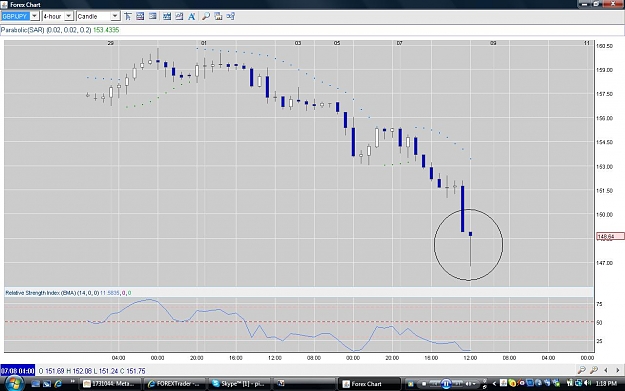Click the magnifier zoom tool in toolbar

(206, 16)
